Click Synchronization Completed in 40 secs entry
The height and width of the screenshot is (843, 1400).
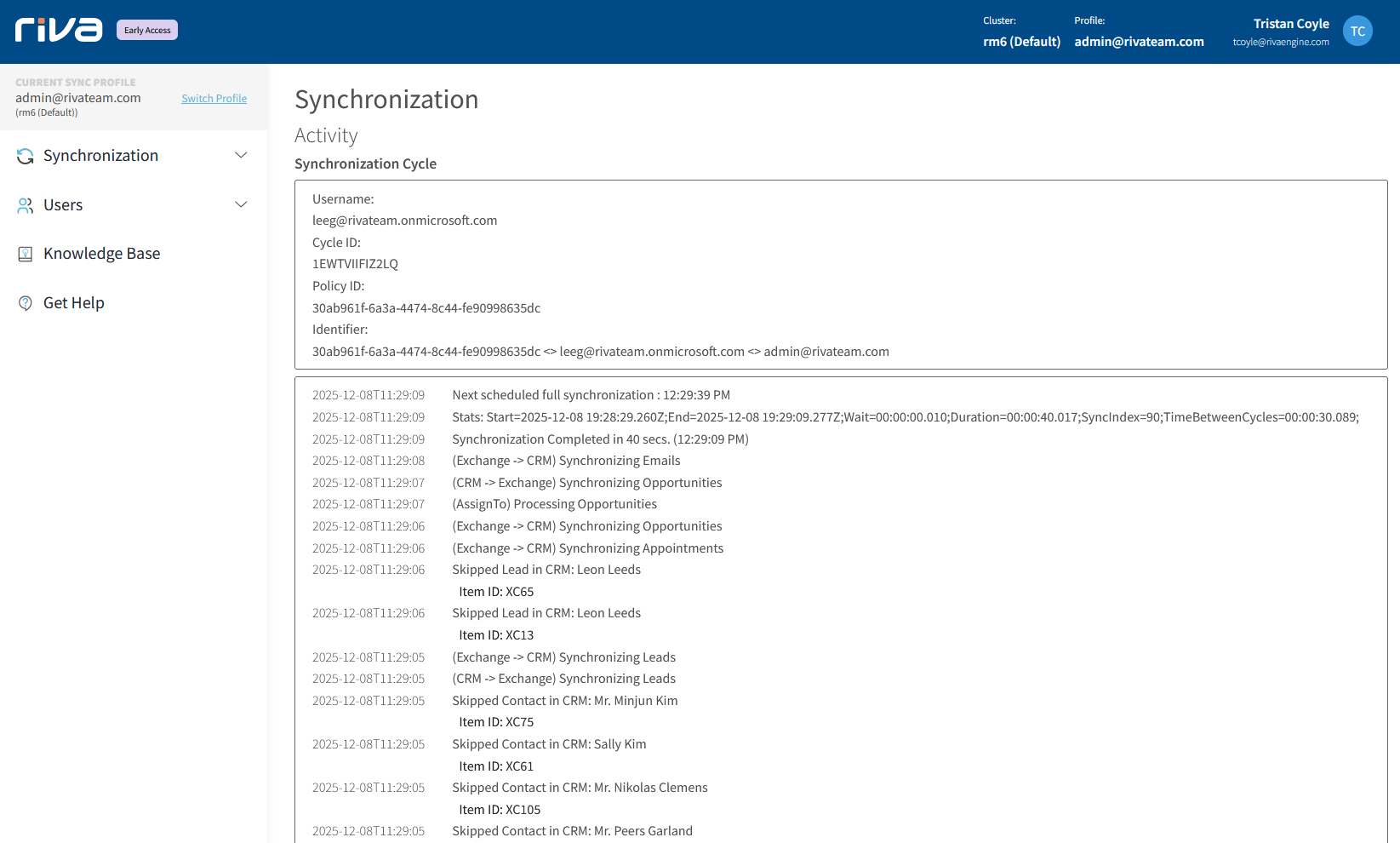point(600,439)
